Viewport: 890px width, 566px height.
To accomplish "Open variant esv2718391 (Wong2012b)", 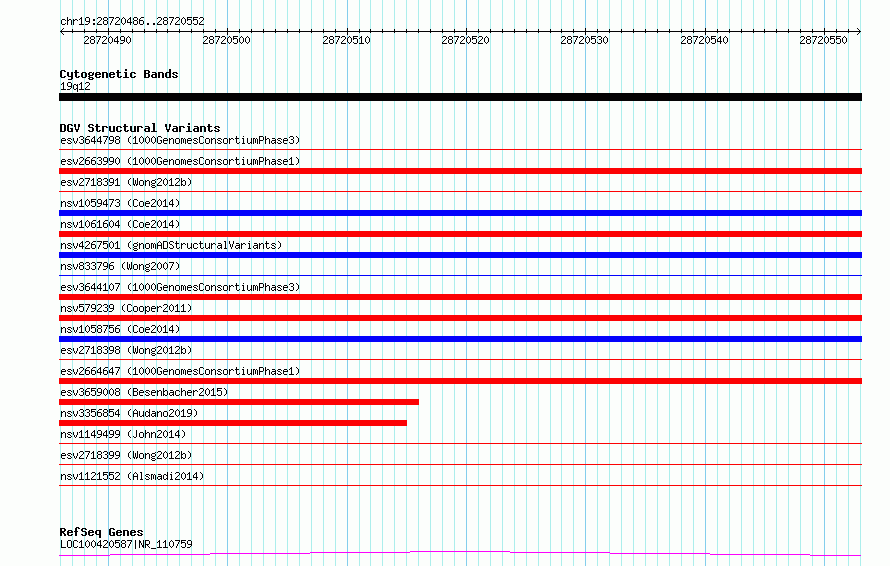I will pos(126,182).
